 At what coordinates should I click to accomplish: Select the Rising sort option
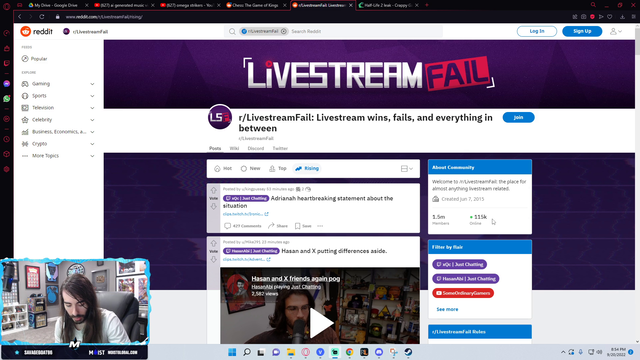click(x=307, y=169)
